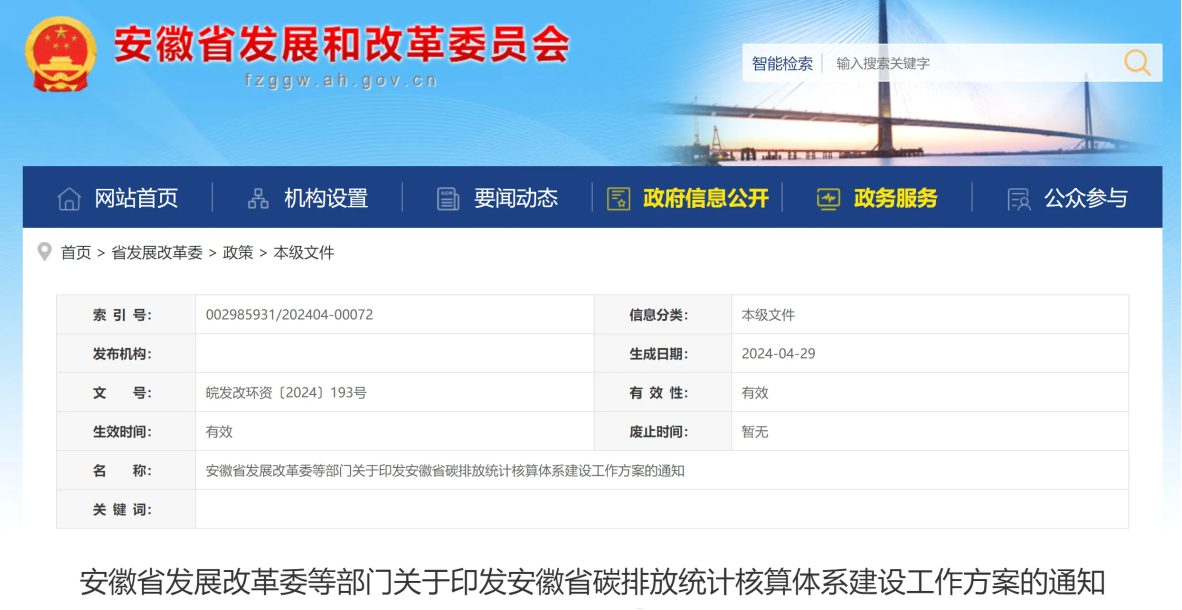Click the 文号 label cell

[126, 393]
